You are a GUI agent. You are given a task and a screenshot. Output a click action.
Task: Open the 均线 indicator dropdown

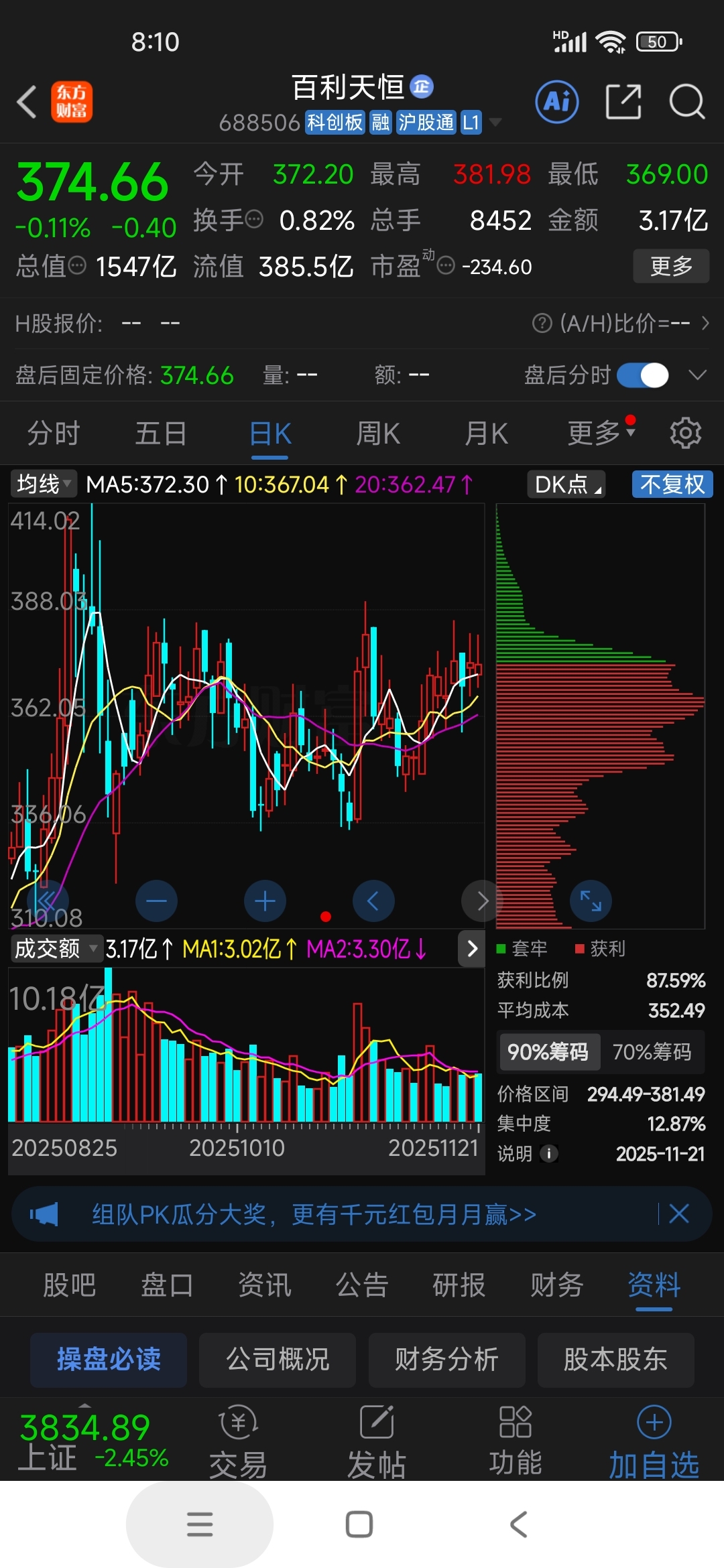point(44,484)
